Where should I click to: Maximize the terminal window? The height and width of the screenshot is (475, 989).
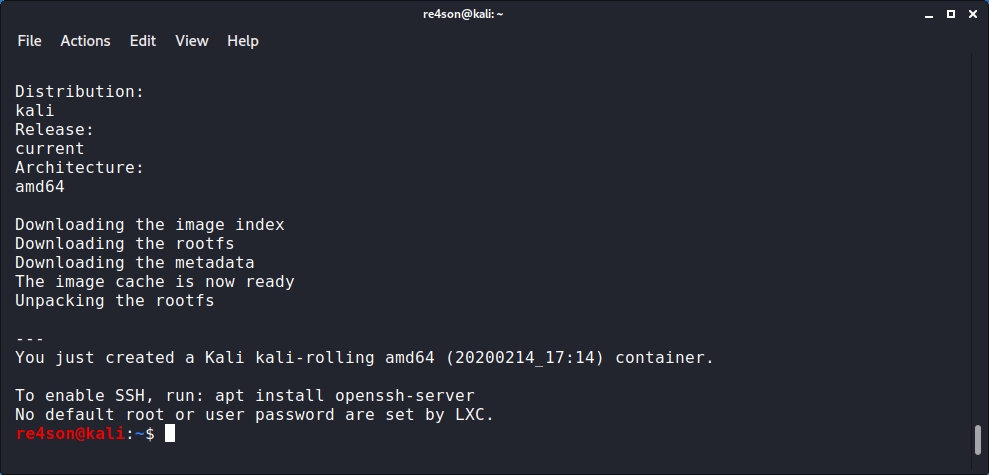pos(948,13)
